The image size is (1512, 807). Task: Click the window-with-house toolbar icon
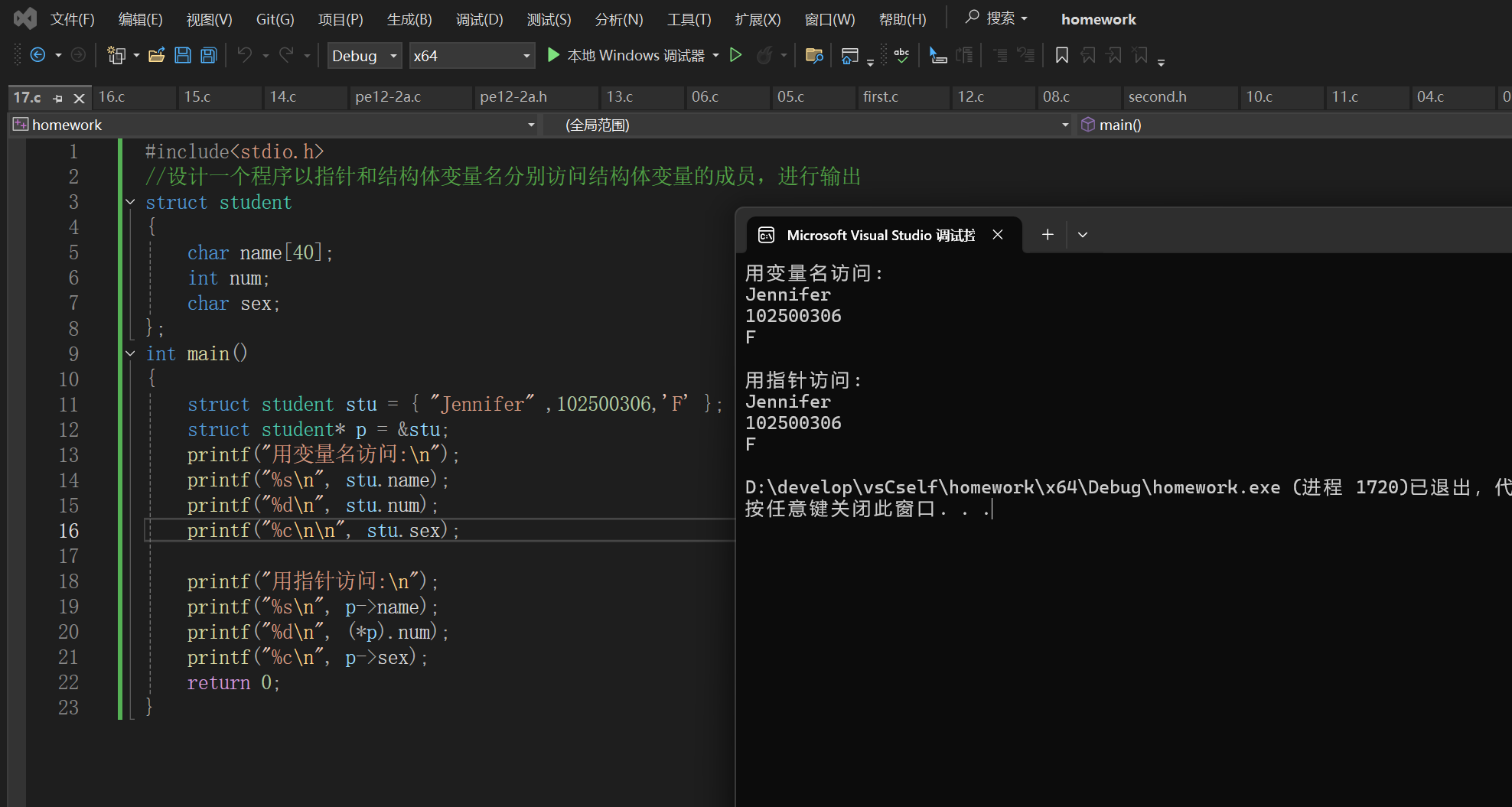[x=849, y=55]
